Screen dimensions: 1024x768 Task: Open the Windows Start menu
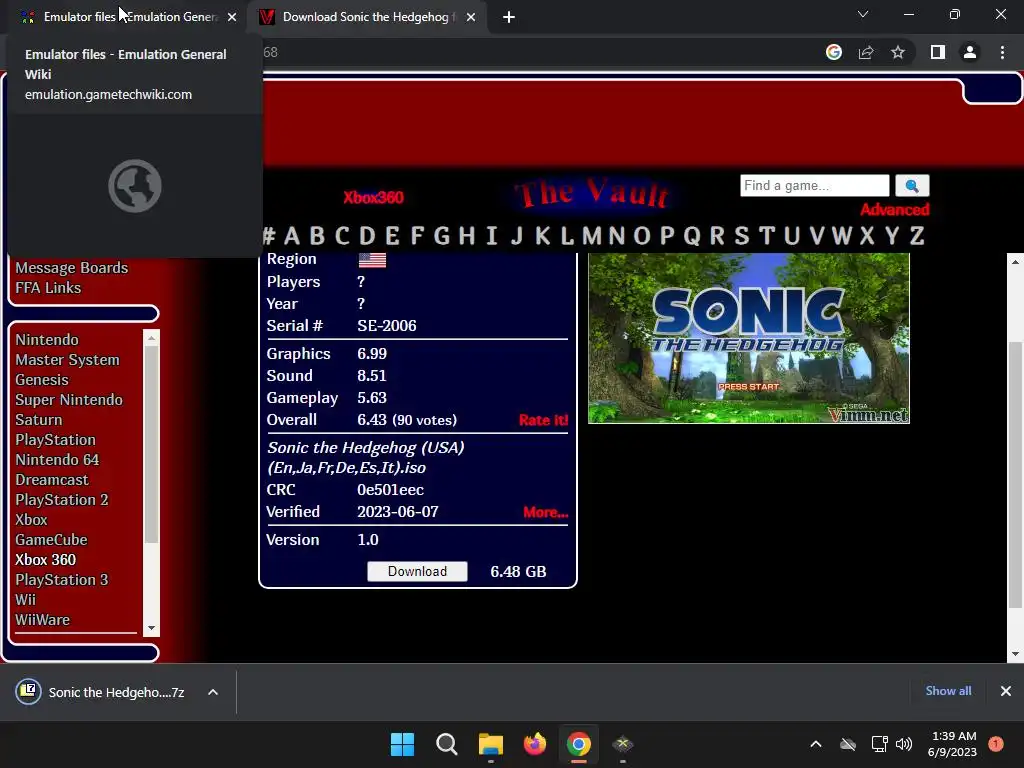click(x=402, y=744)
